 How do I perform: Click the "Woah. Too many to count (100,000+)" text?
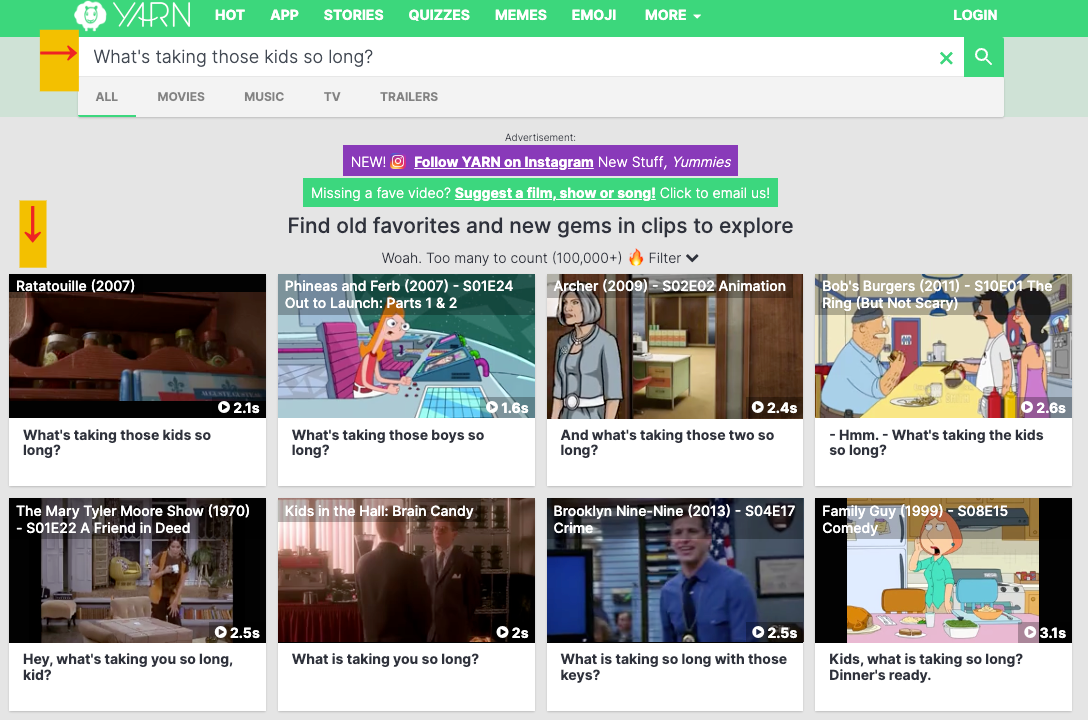(502, 258)
